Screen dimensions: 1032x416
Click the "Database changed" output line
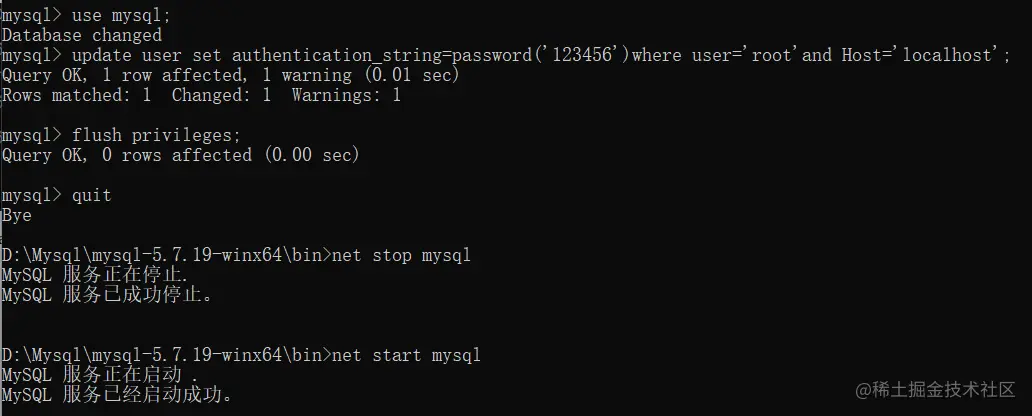click(x=82, y=35)
